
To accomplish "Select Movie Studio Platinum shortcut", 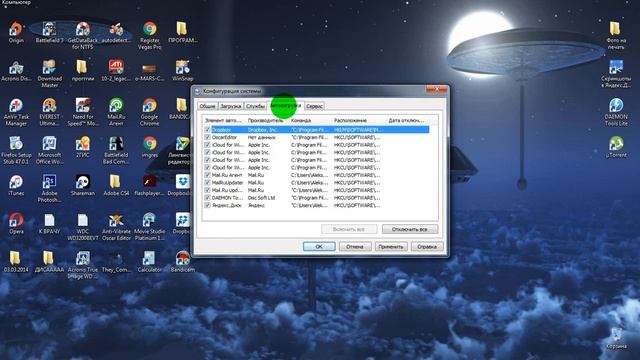I will point(150,227).
